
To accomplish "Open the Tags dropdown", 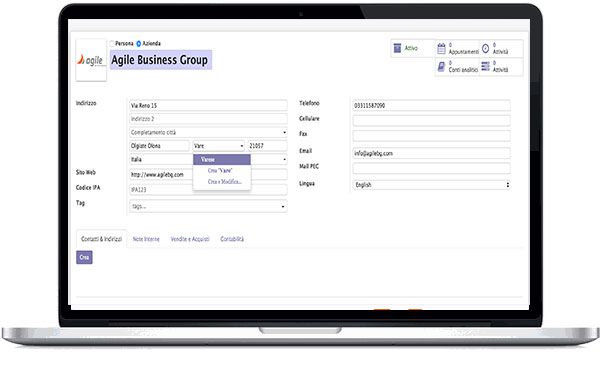I will coord(208,206).
